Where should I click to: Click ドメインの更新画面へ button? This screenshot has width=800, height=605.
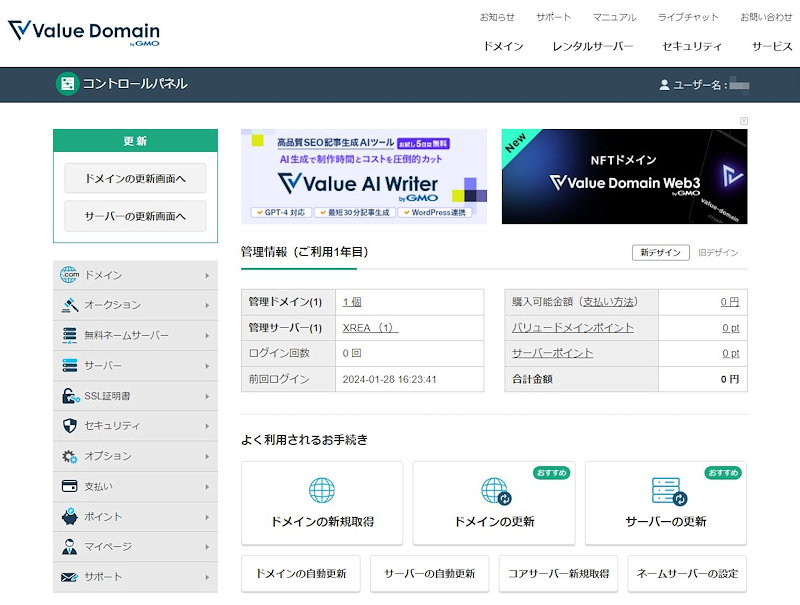click(135, 178)
